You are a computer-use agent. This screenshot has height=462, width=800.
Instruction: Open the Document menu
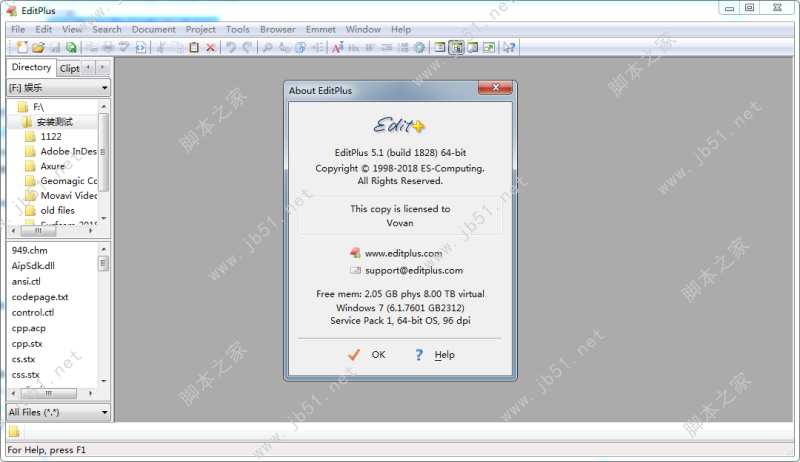click(x=154, y=30)
